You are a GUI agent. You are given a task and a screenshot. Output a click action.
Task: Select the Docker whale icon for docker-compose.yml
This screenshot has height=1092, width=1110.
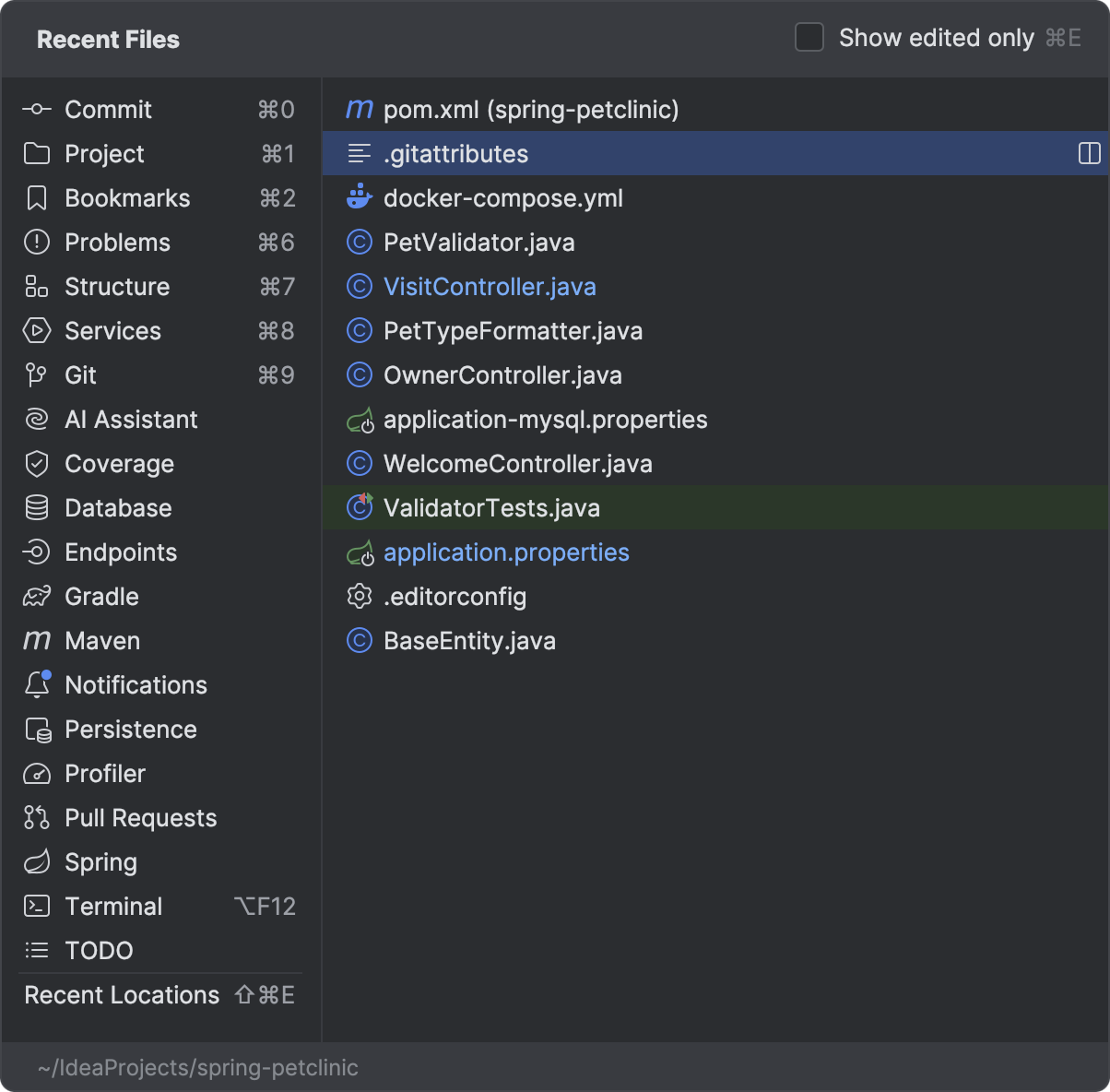359,197
